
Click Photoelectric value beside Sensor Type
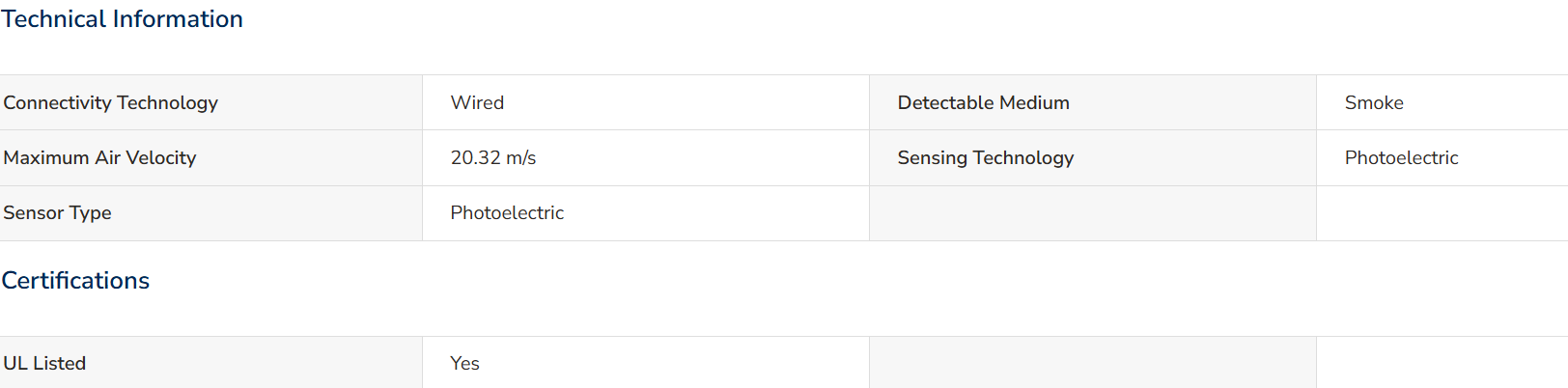pos(507,212)
